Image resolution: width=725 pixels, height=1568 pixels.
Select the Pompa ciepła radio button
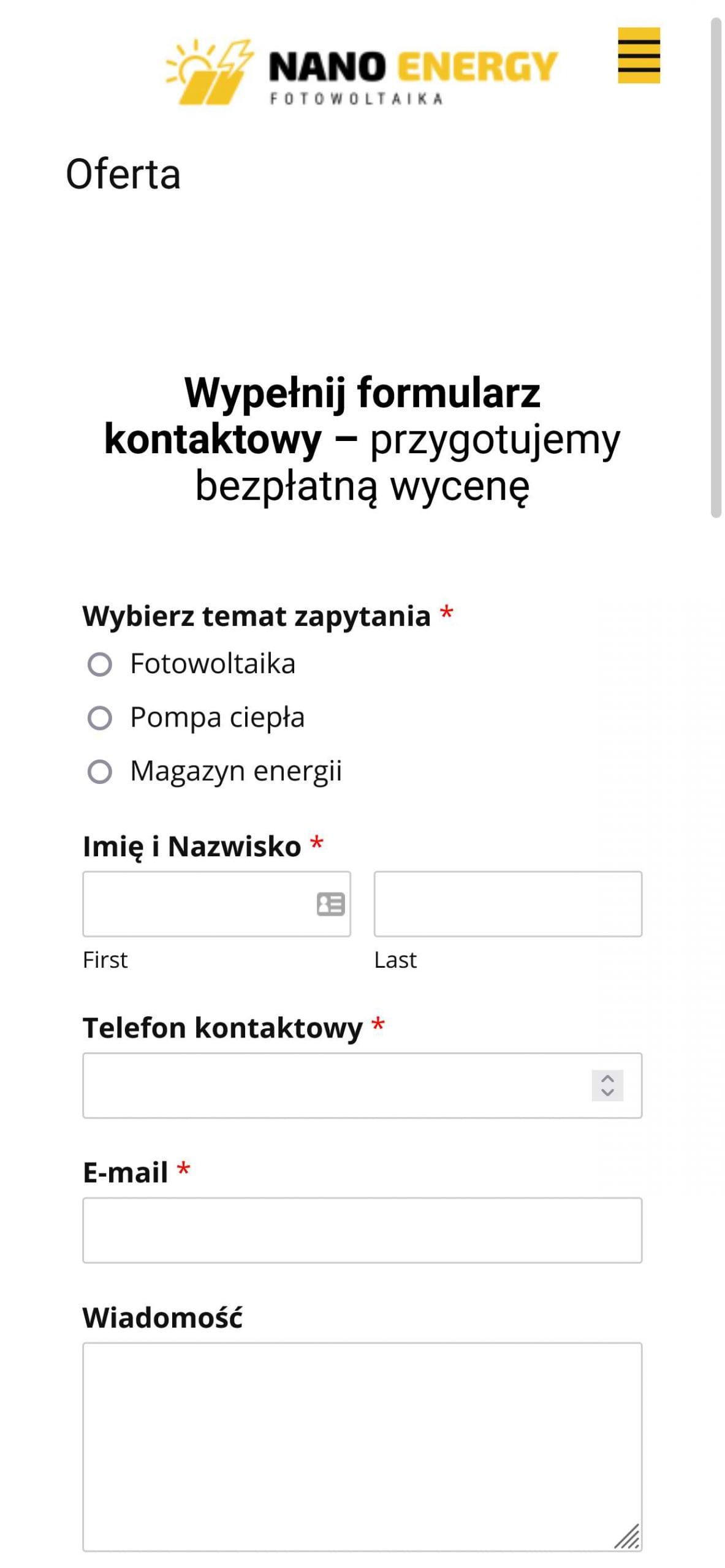tap(100, 718)
